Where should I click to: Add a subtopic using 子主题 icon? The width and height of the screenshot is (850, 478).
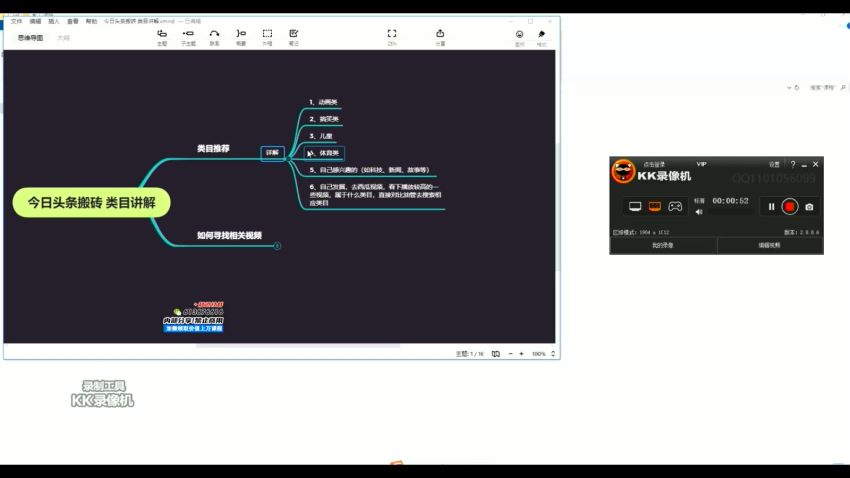click(188, 37)
